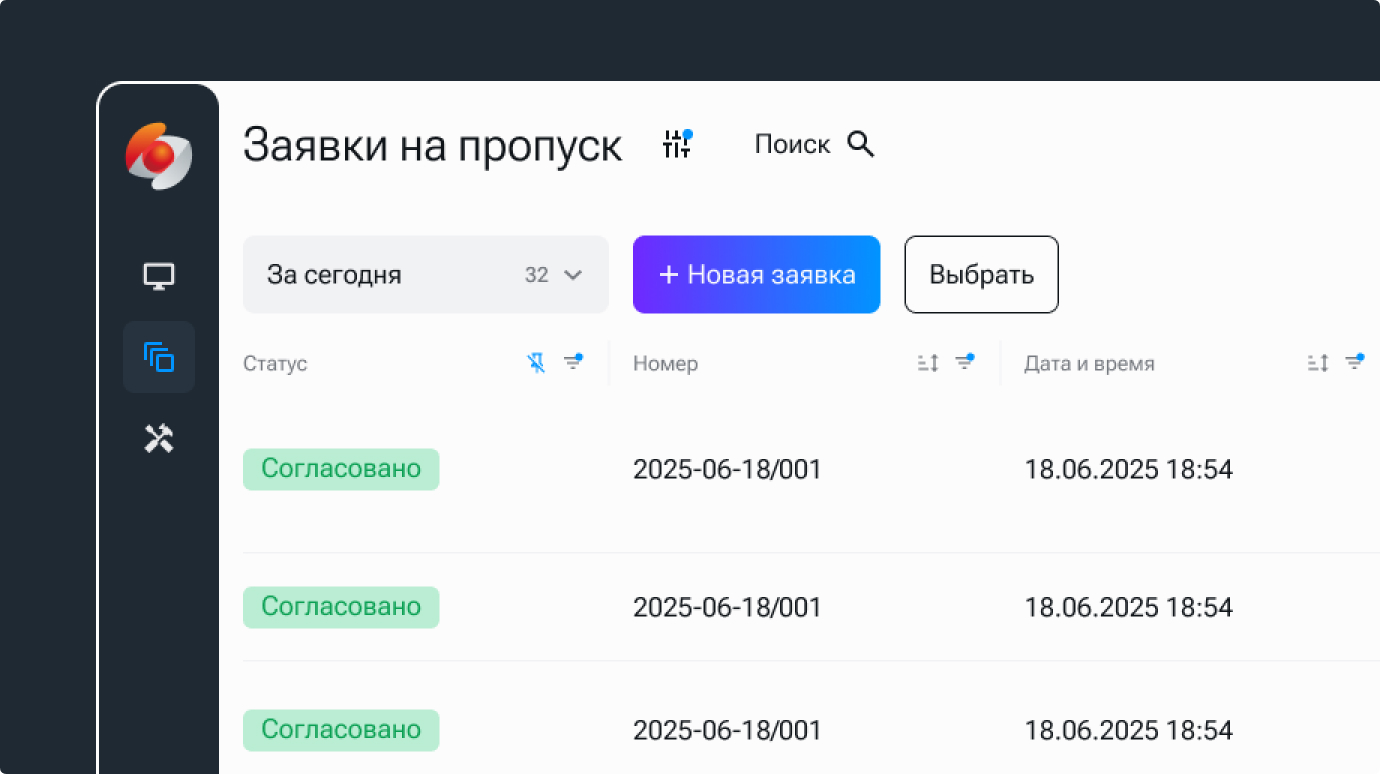Open the filter icon in Номер column
The image size is (1380, 774).
coord(964,362)
